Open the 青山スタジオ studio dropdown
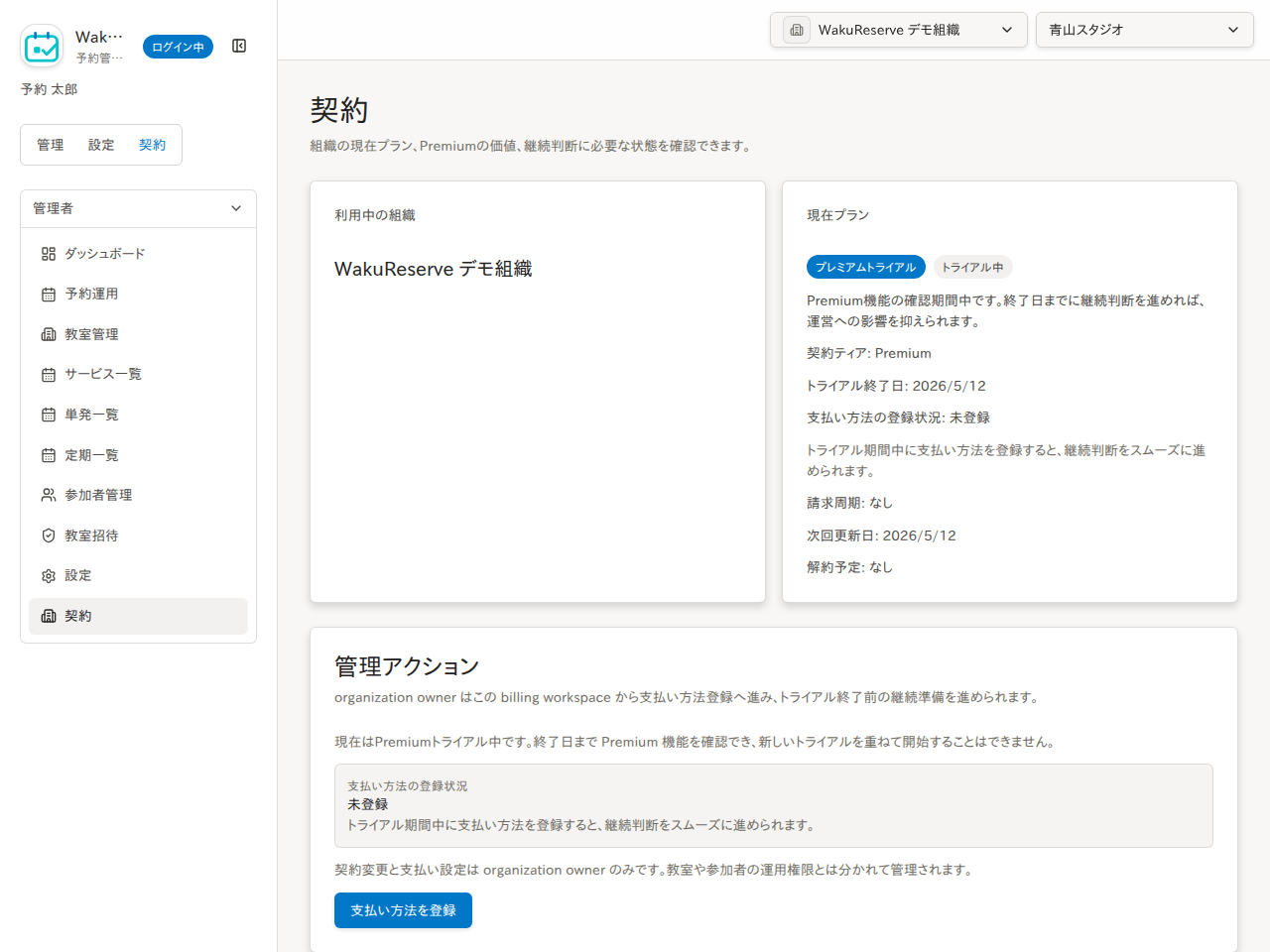1270x952 pixels. pyautogui.click(x=1145, y=30)
